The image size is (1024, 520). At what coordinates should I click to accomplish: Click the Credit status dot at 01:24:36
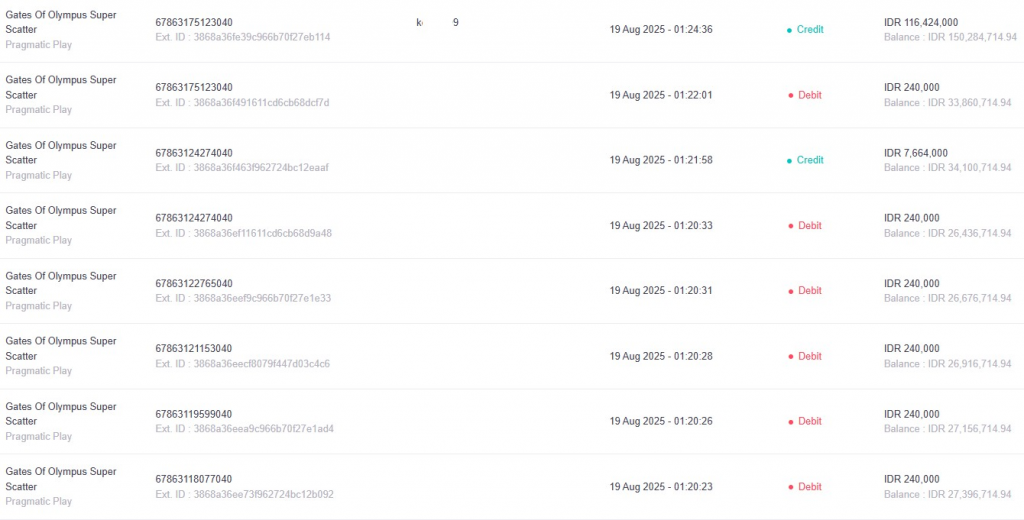coord(790,30)
